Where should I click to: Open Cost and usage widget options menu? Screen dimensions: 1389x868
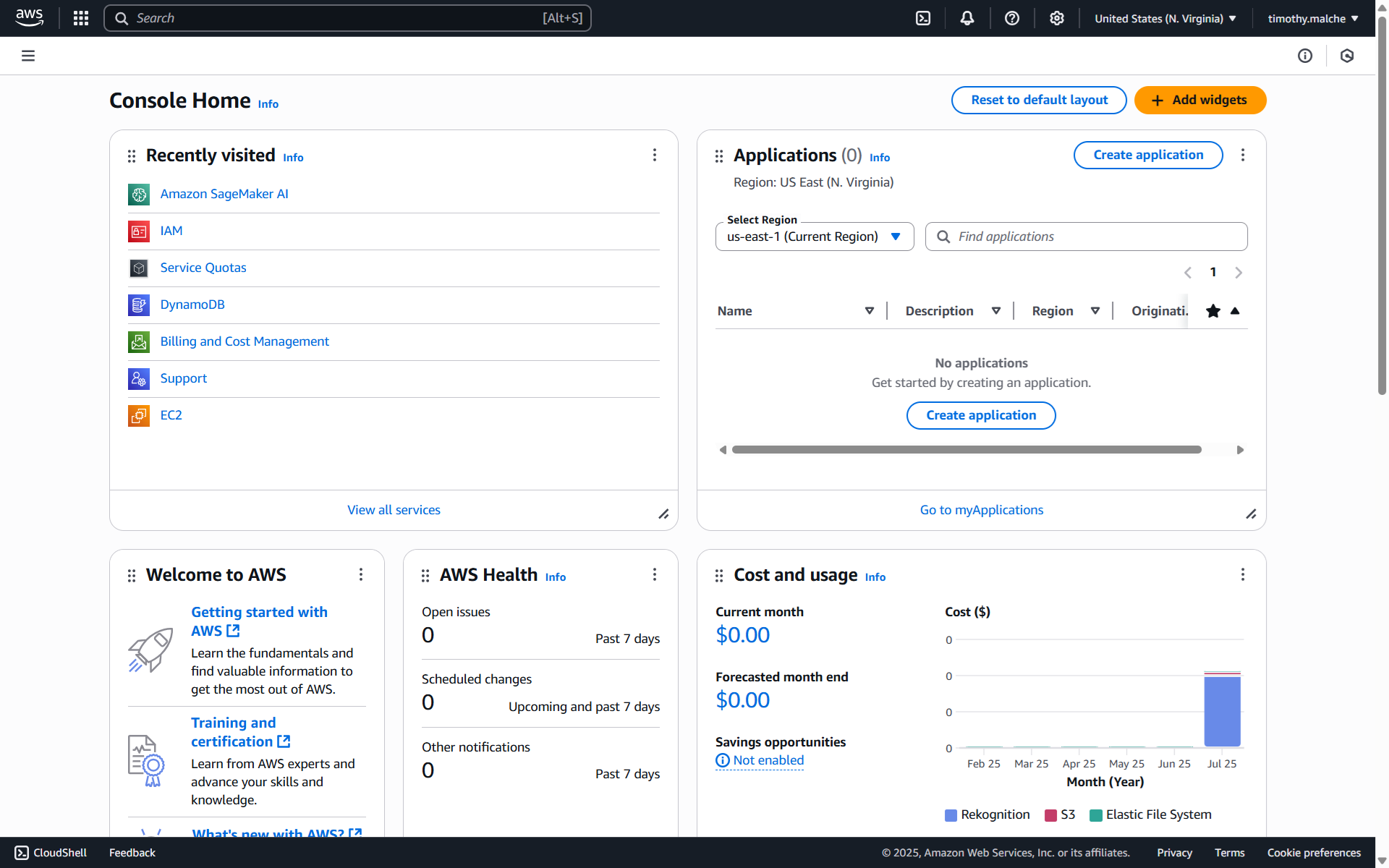pos(1243,574)
